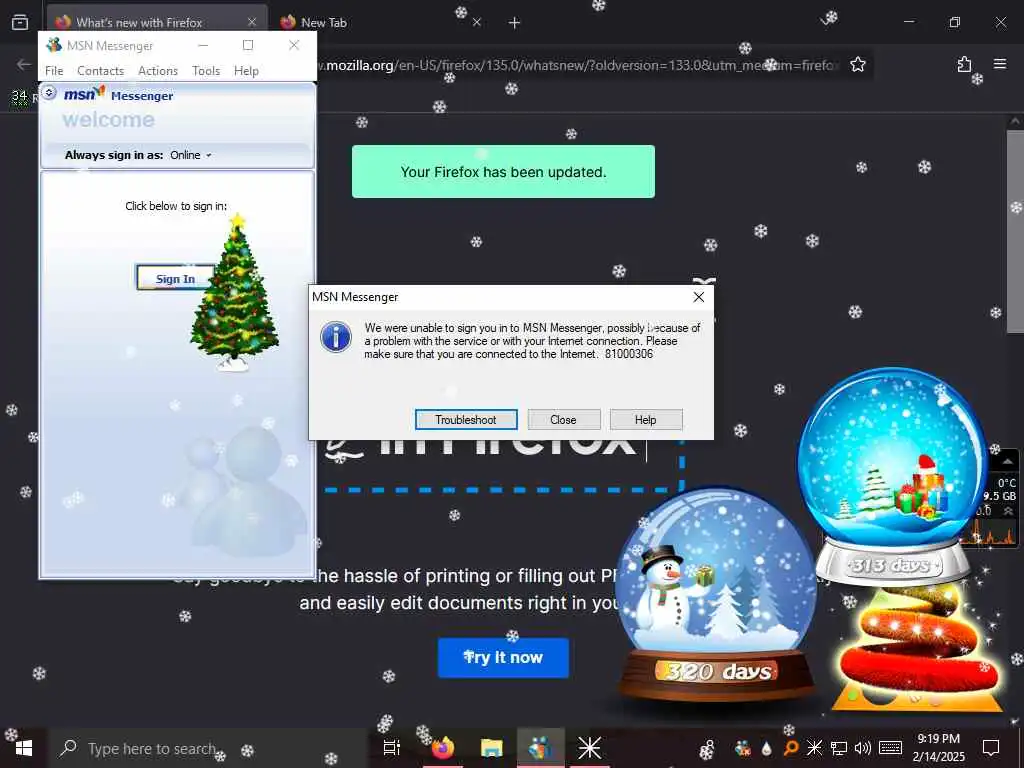Open the Actions menu in MSN Messenger
The height and width of the screenshot is (768, 1024).
coord(157,71)
